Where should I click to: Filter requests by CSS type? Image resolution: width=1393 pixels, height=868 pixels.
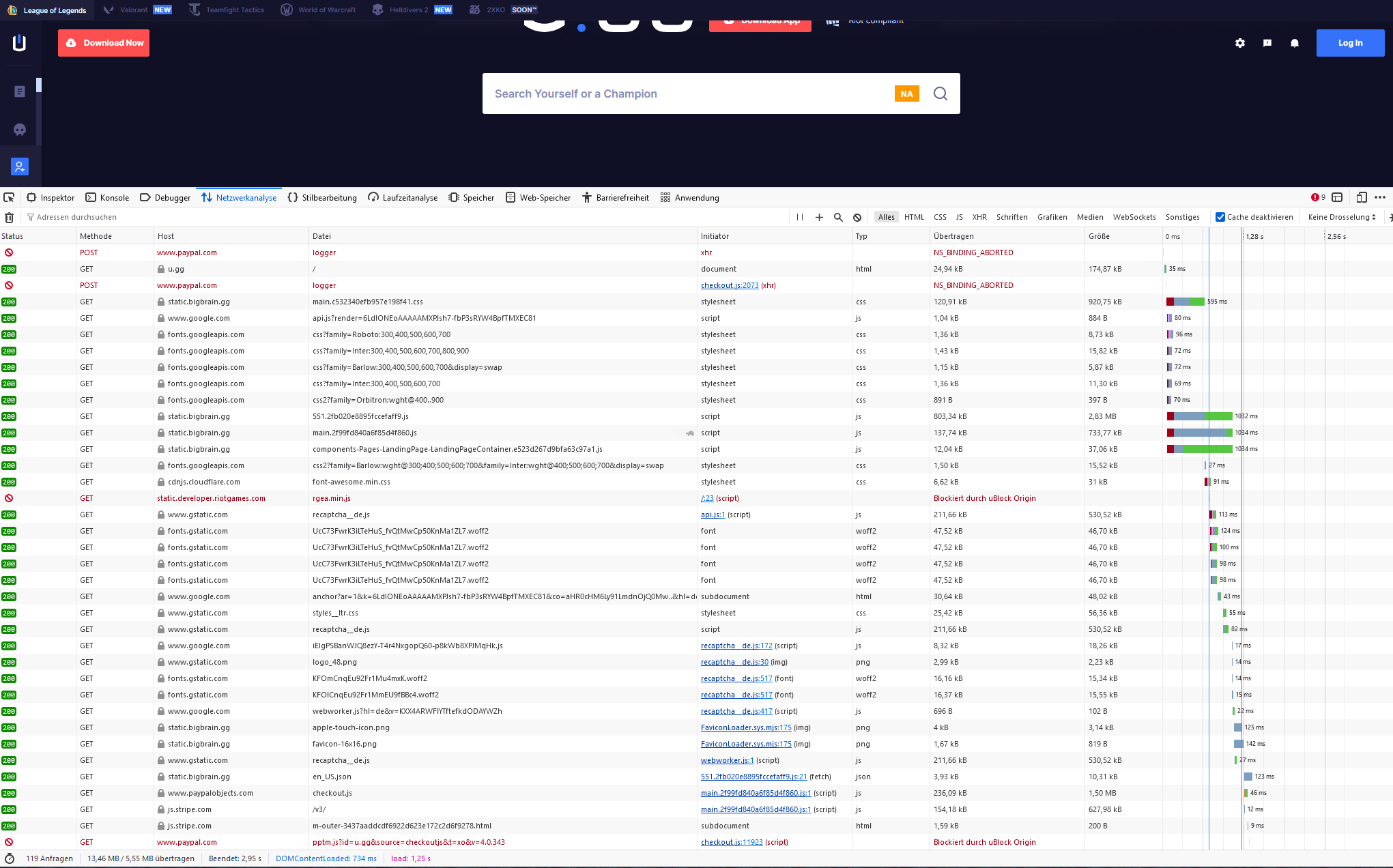[x=940, y=217]
